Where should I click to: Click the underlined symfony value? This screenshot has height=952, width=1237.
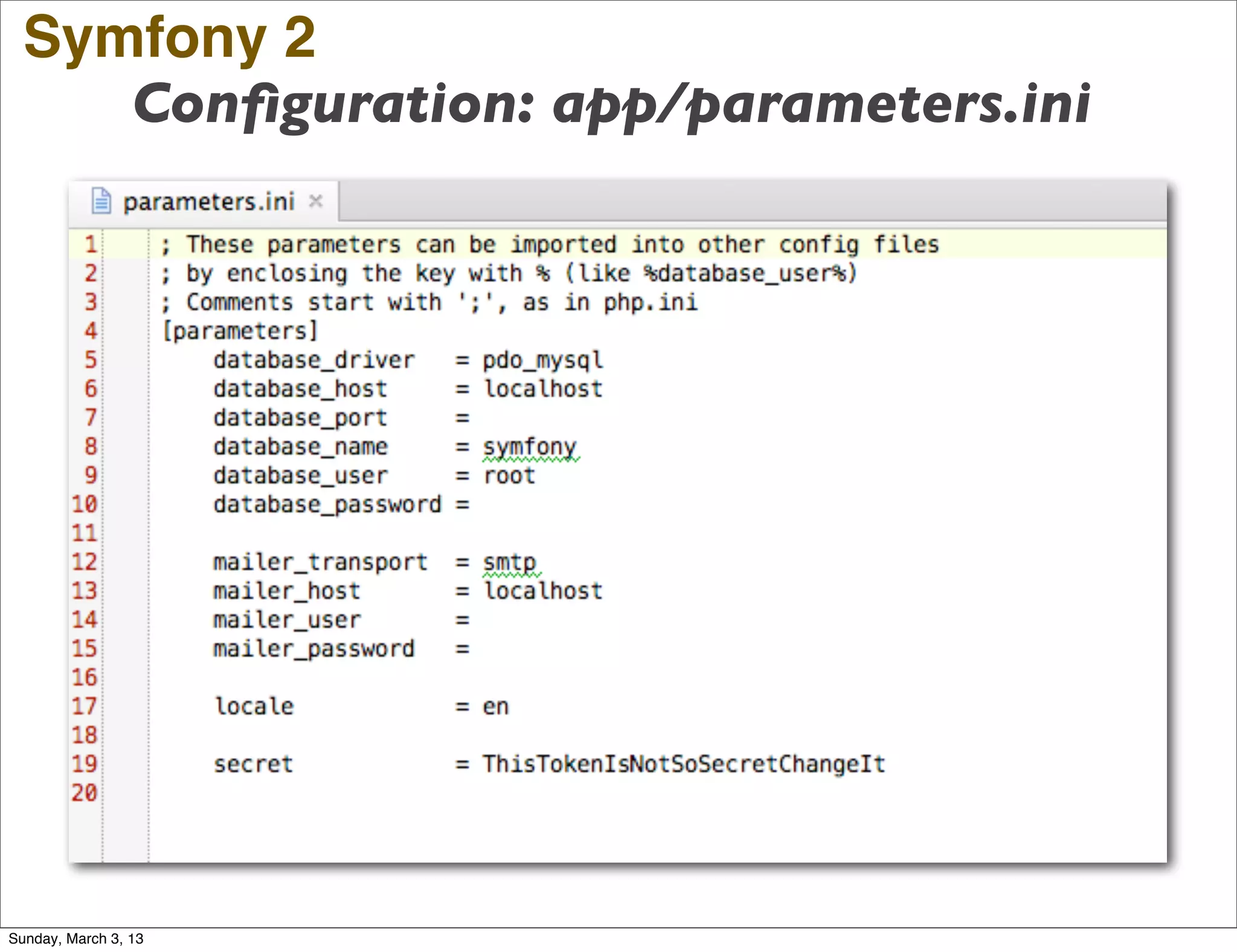point(530,448)
